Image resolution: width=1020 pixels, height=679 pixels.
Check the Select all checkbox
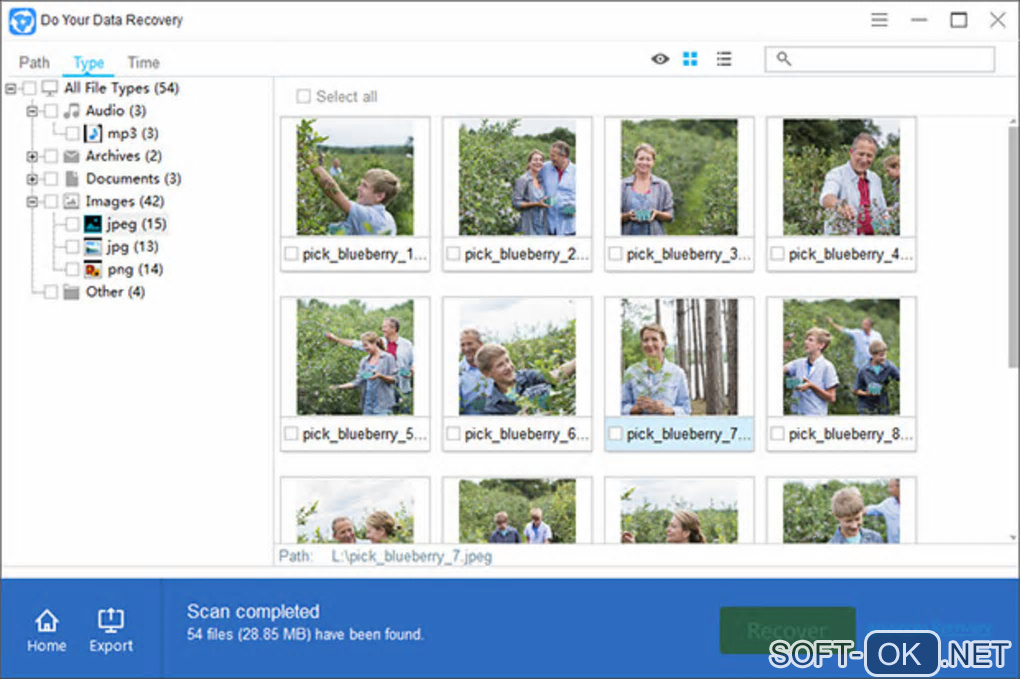click(303, 97)
